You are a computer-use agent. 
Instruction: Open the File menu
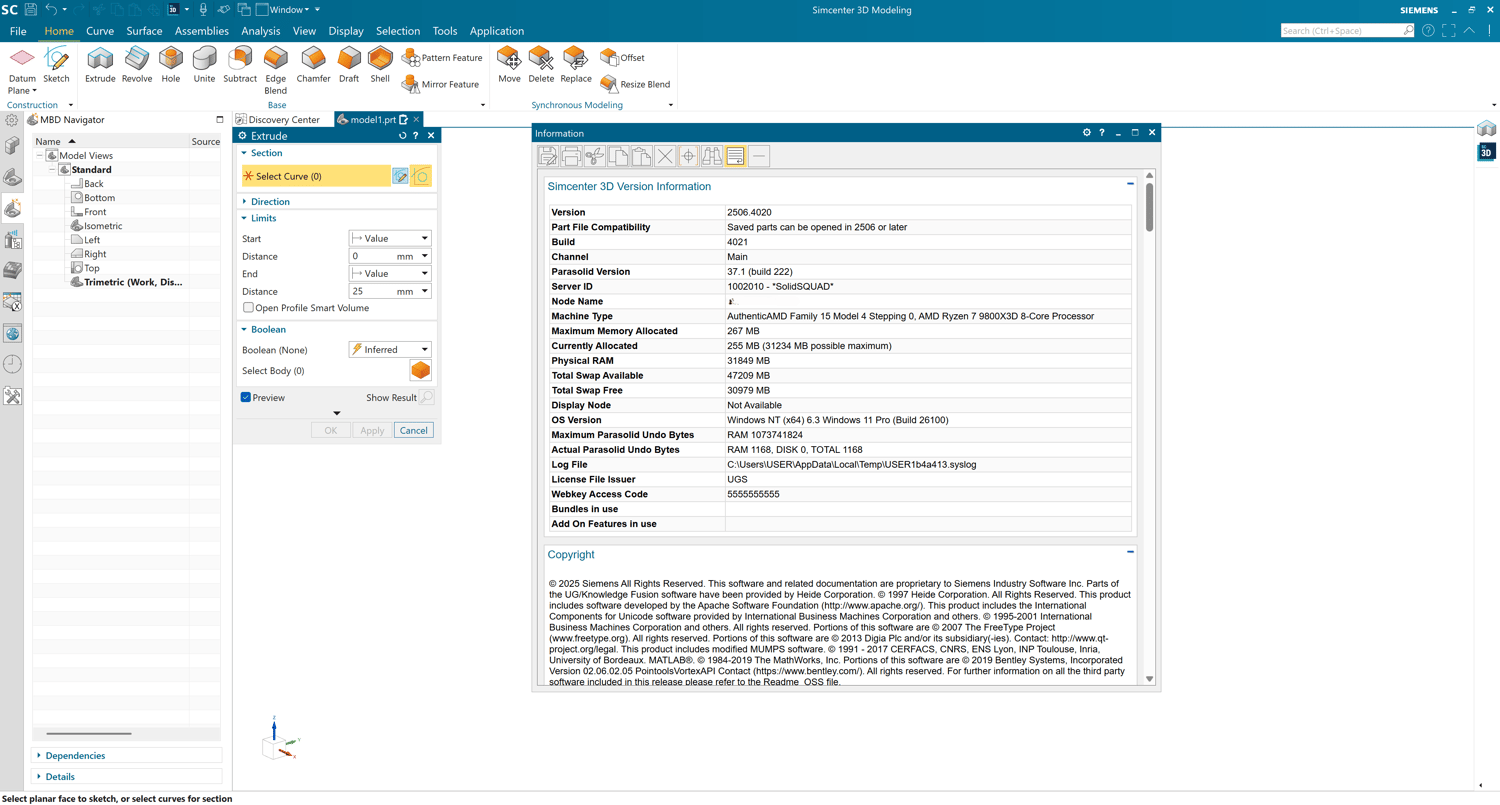click(x=18, y=31)
